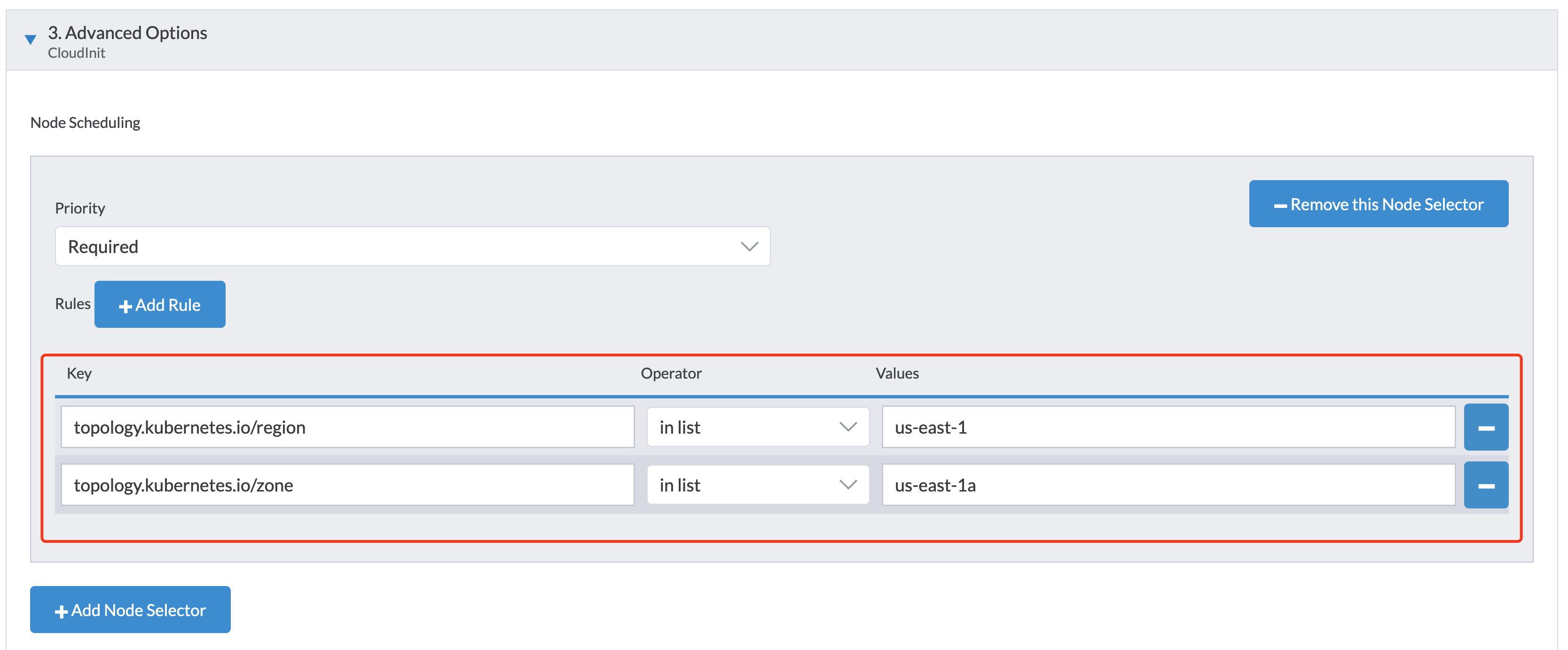Screen dimensions: 1568x650
Task: Click the Add Rule button
Action: click(x=159, y=305)
